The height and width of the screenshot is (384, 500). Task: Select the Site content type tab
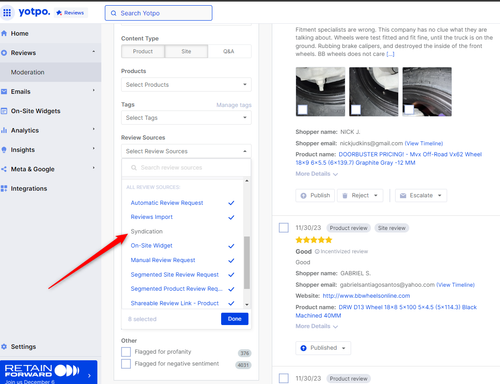coord(186,51)
